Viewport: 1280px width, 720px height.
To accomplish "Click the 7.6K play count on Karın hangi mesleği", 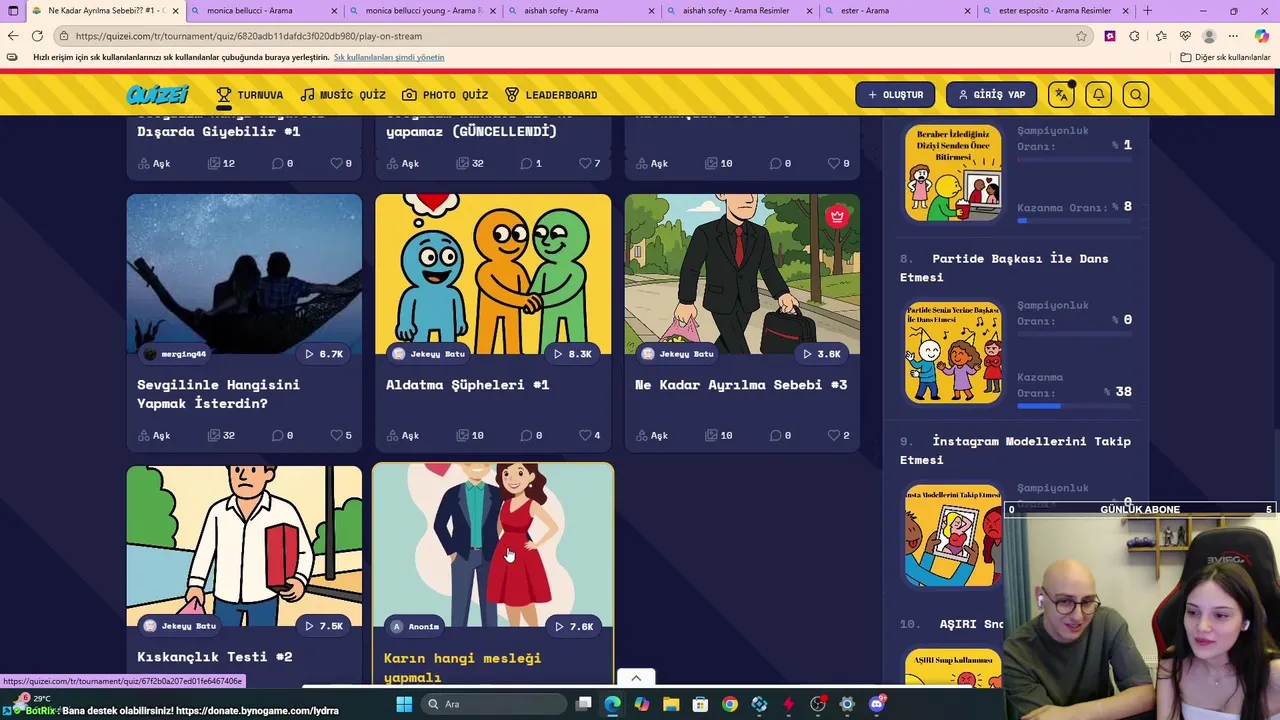I will [x=574, y=627].
